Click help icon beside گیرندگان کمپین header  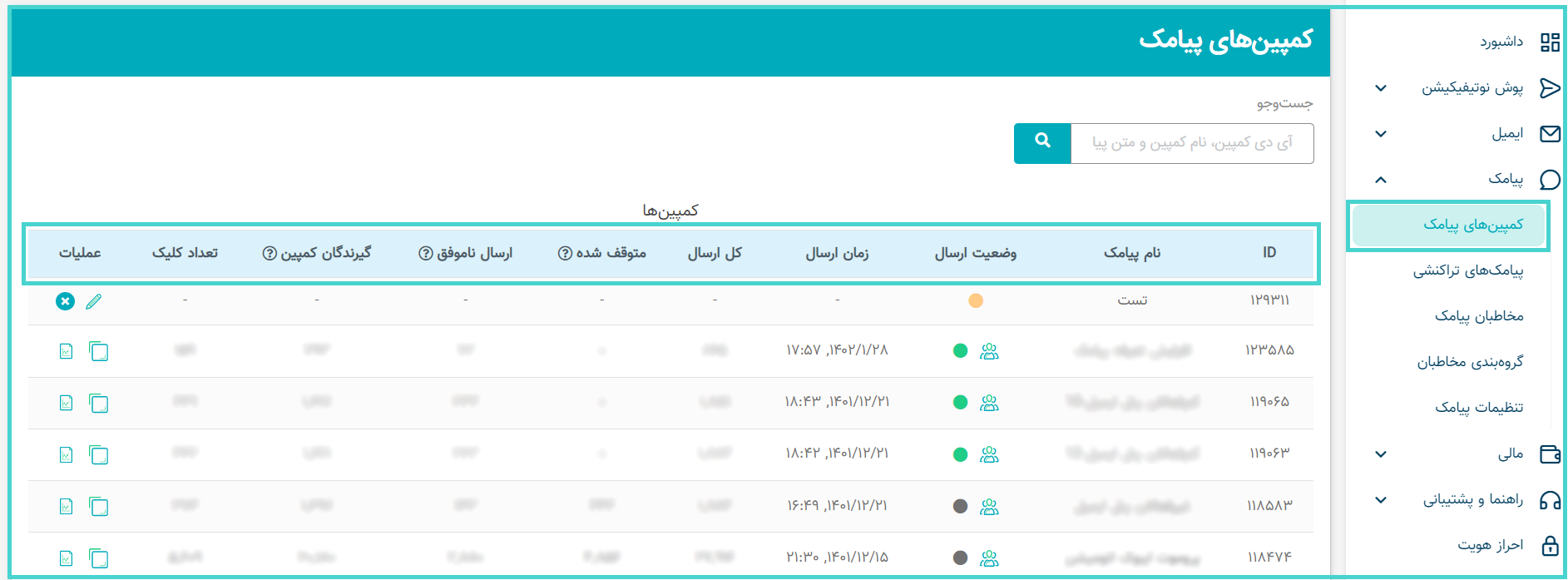tap(270, 253)
